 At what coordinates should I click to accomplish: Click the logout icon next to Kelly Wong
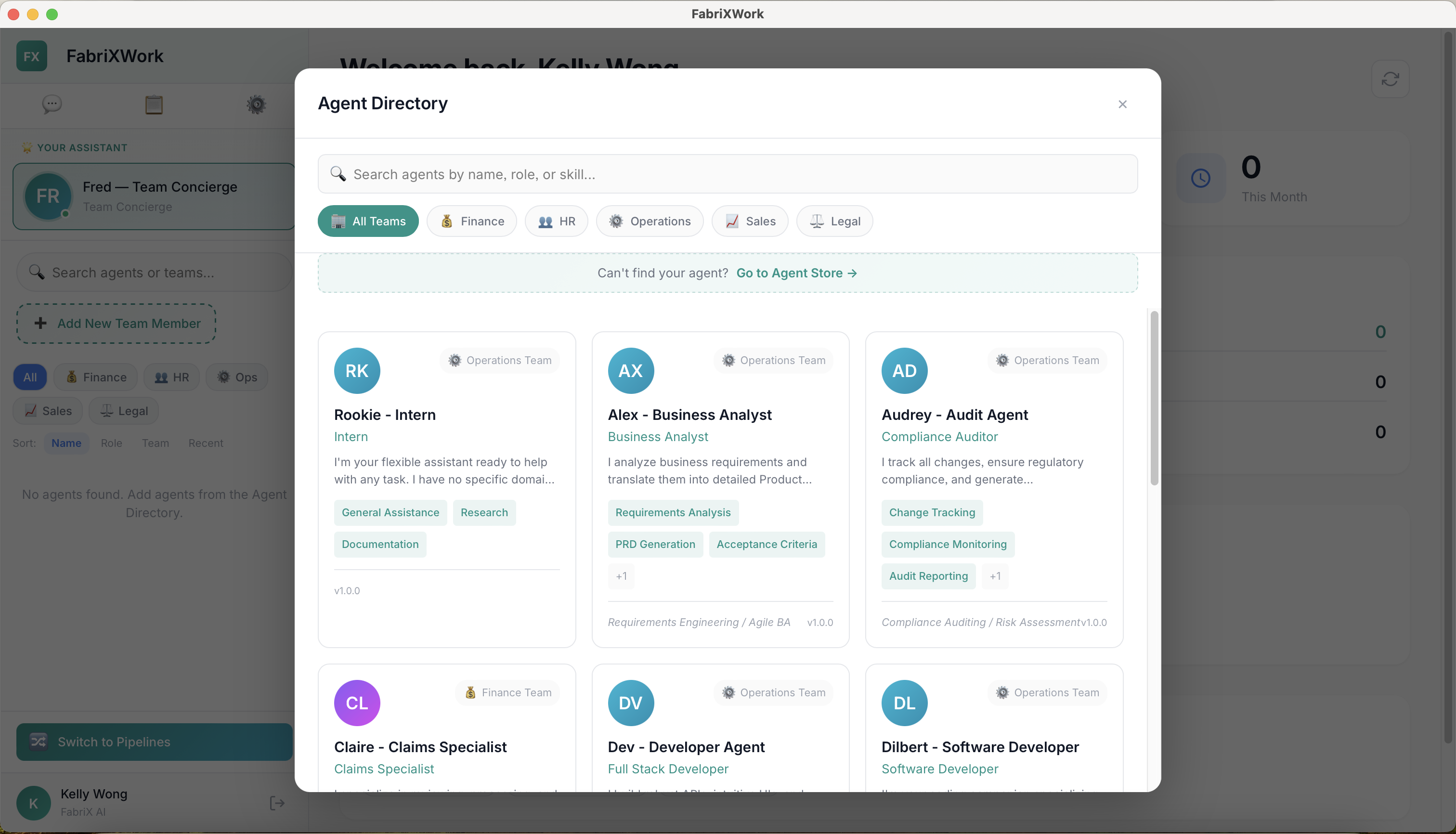pos(277,803)
